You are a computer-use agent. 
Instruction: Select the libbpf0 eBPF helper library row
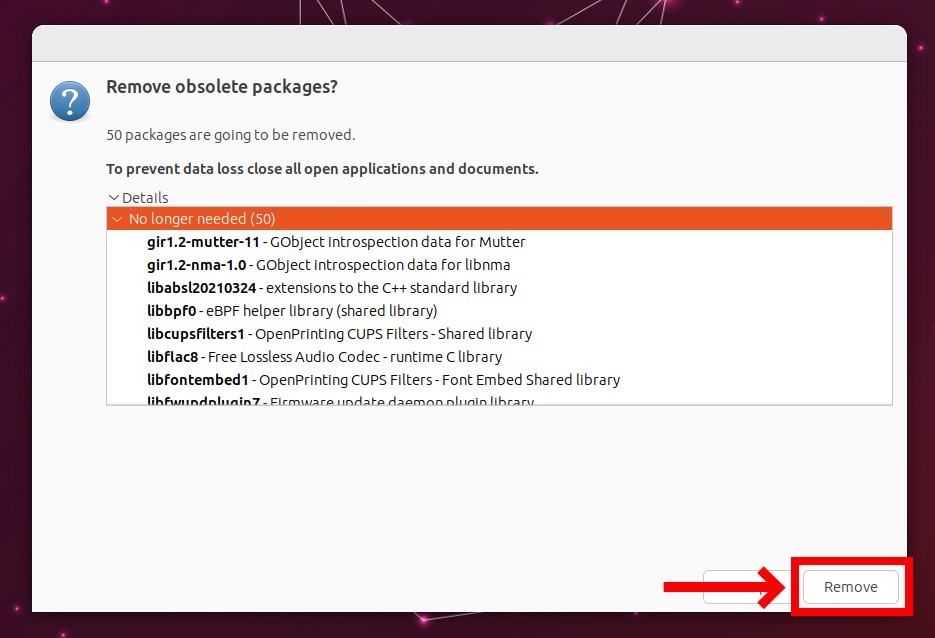pyautogui.click(x=499, y=311)
